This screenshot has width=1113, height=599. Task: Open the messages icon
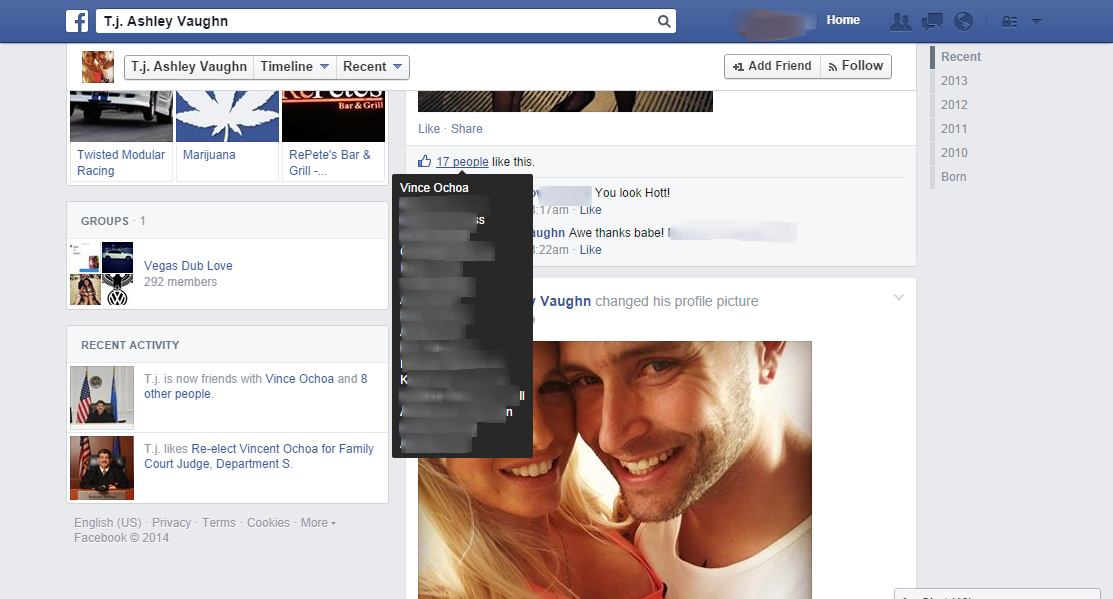tap(932, 21)
